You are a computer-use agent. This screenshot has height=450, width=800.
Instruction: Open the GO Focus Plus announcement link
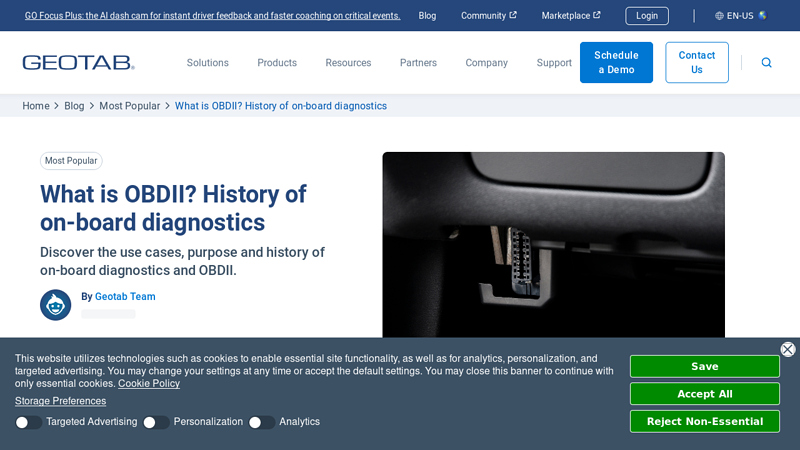click(213, 16)
